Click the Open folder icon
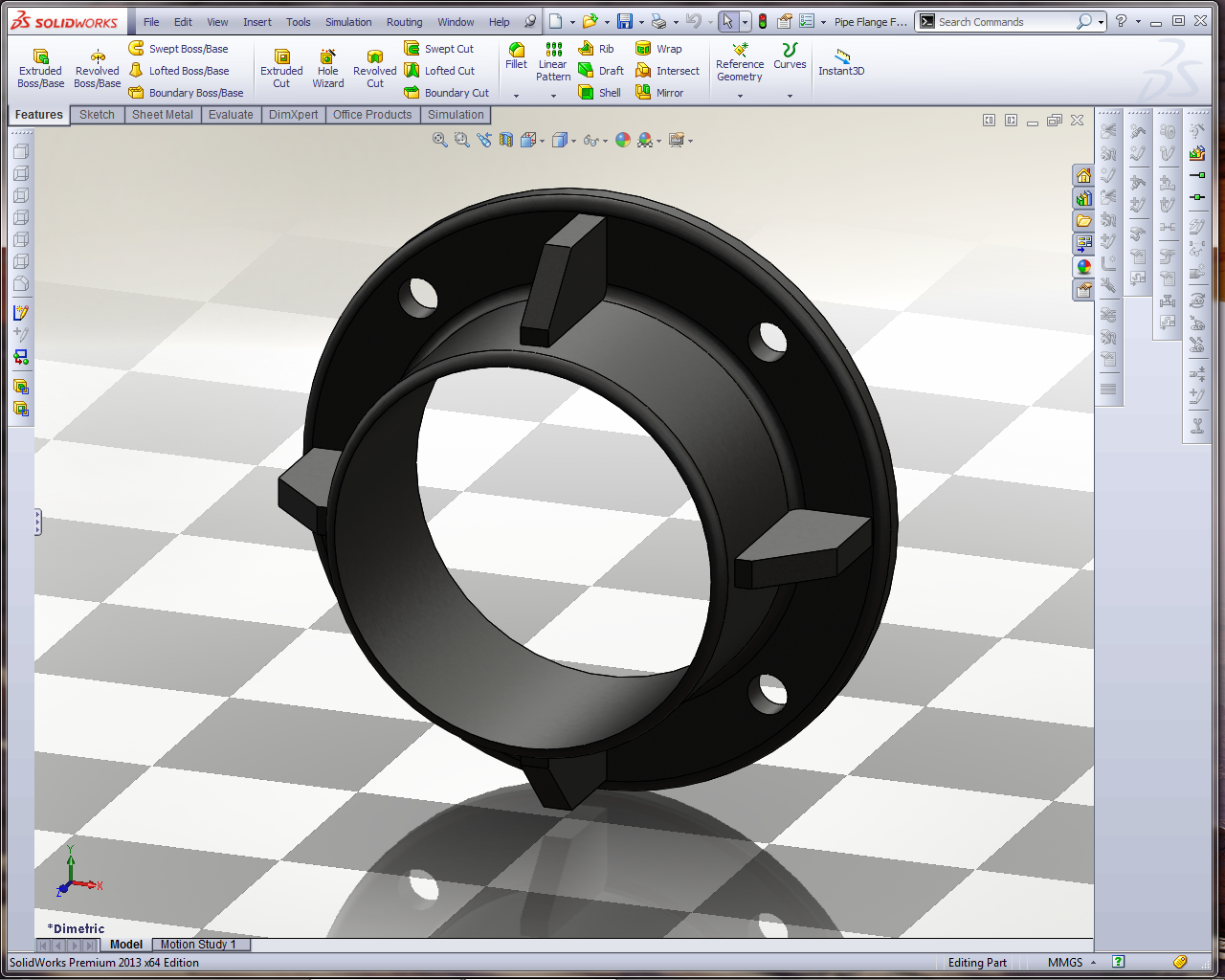Viewport: 1225px width, 980px height. click(x=590, y=21)
